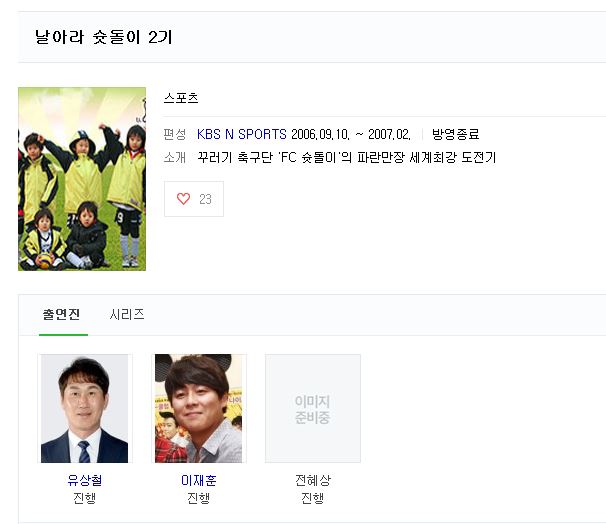Open the 출연진 tab
Screen dimensions: 606x524
(x=61, y=314)
